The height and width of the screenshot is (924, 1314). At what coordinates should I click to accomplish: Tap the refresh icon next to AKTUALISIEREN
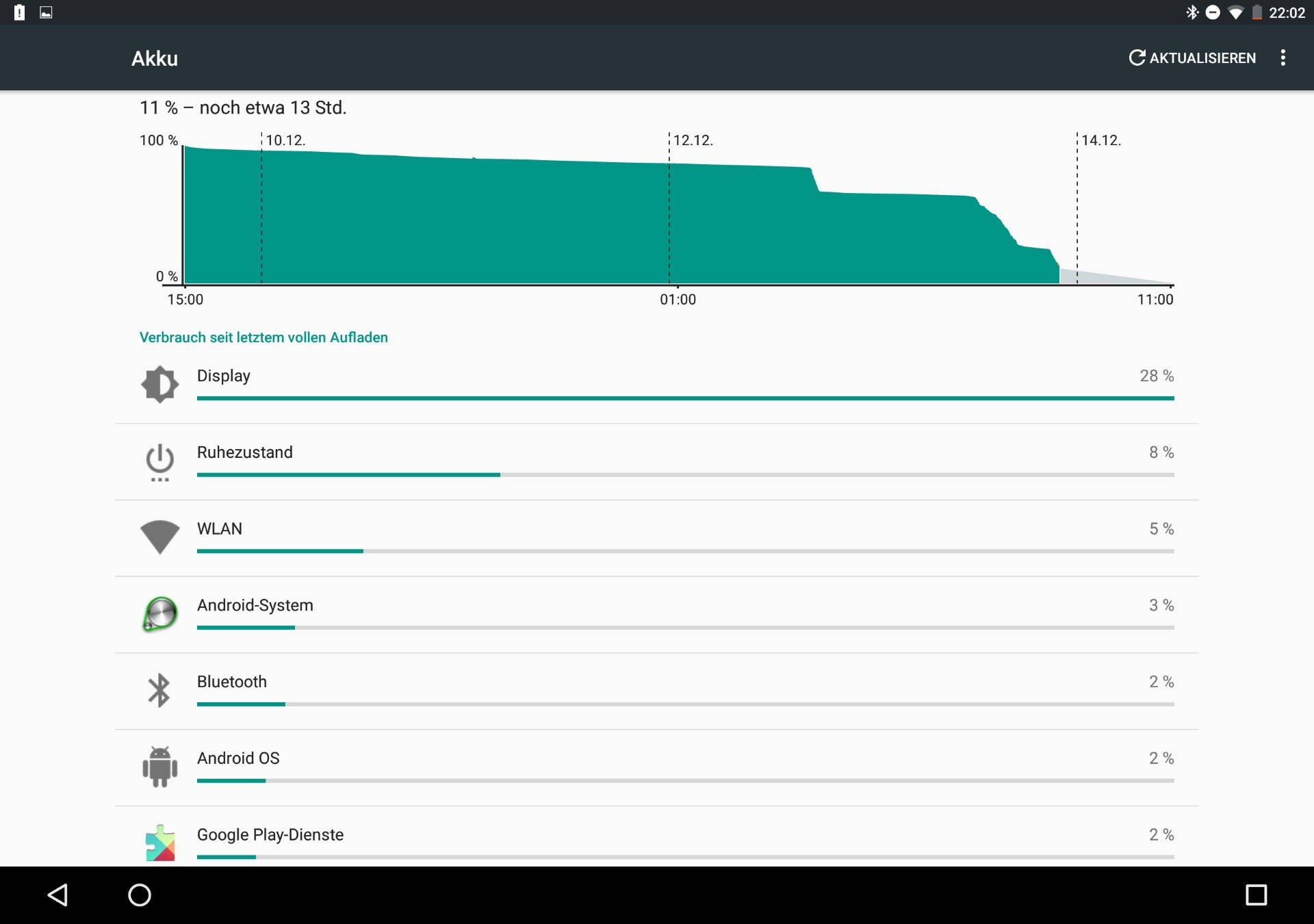pyautogui.click(x=1136, y=57)
